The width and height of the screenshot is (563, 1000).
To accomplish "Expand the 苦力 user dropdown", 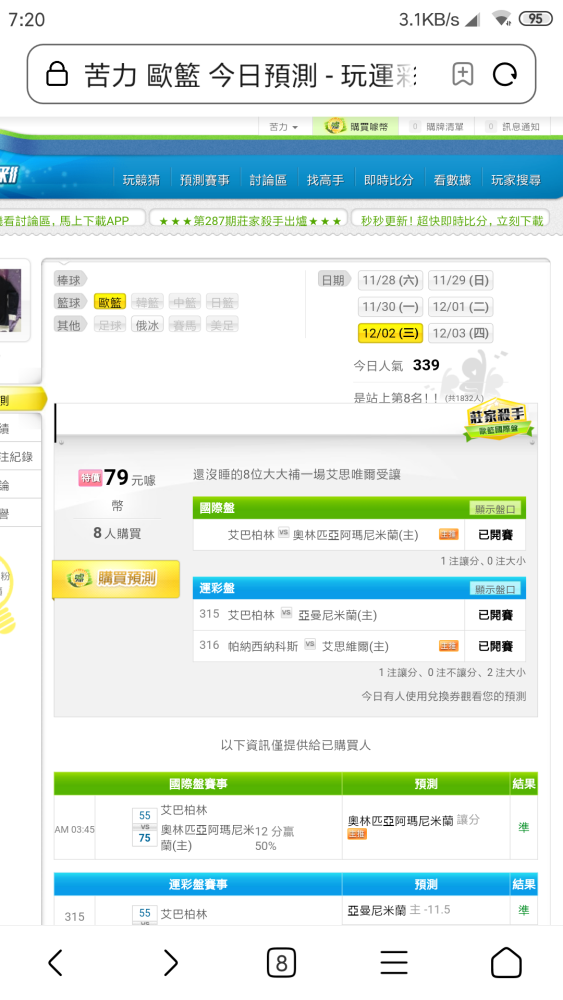I will coord(284,126).
